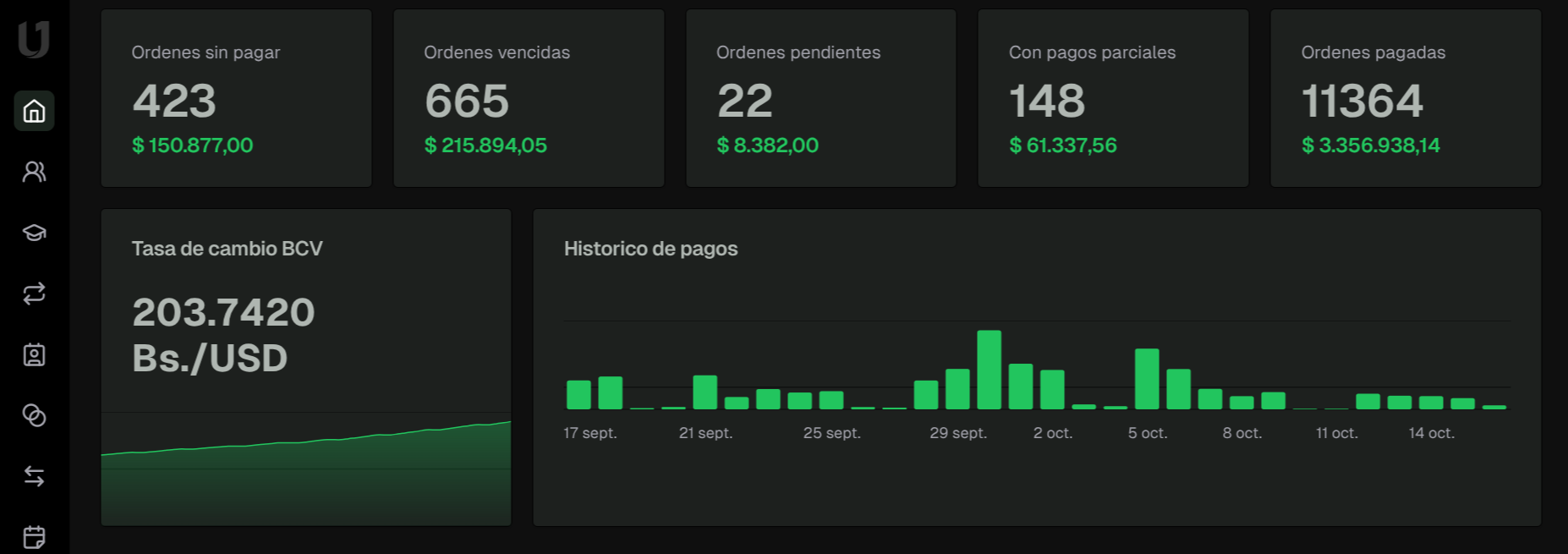The width and height of the screenshot is (1568, 554).
Task: Click the overlapping circles icon
Action: click(x=34, y=415)
